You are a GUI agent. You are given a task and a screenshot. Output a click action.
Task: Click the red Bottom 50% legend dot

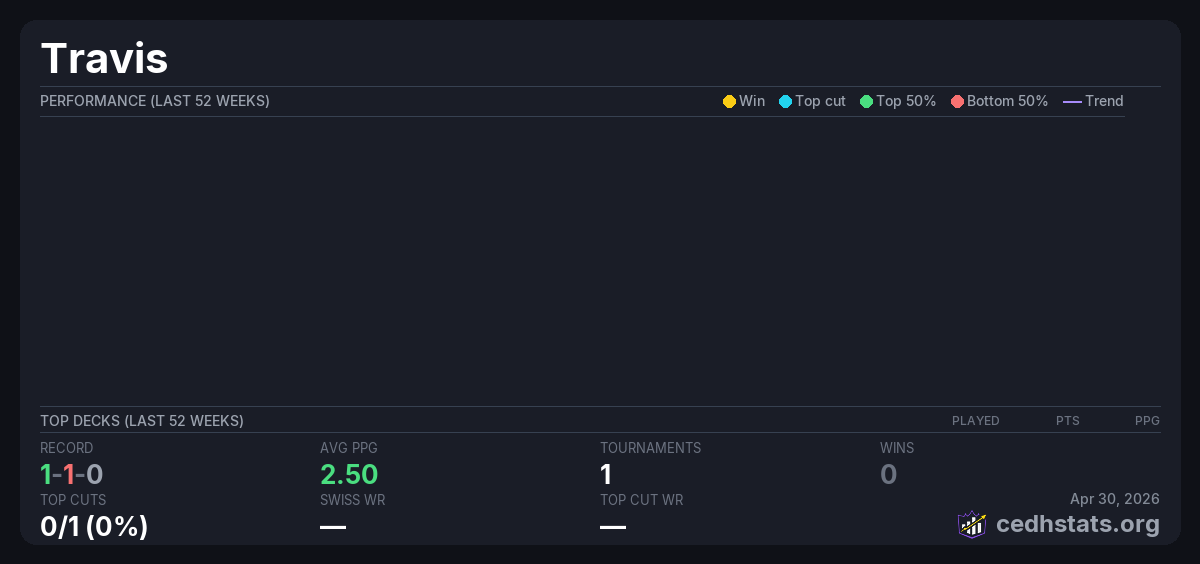957,101
